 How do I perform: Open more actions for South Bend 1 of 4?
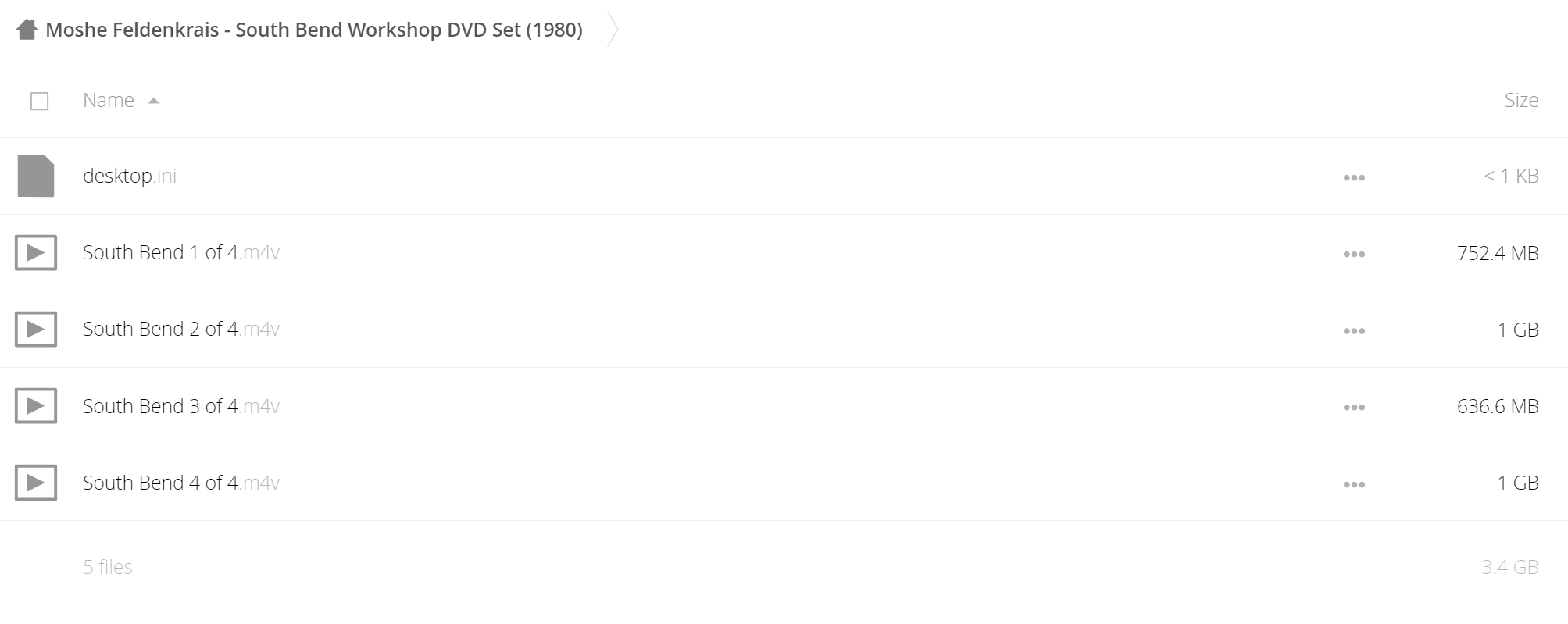1354,254
